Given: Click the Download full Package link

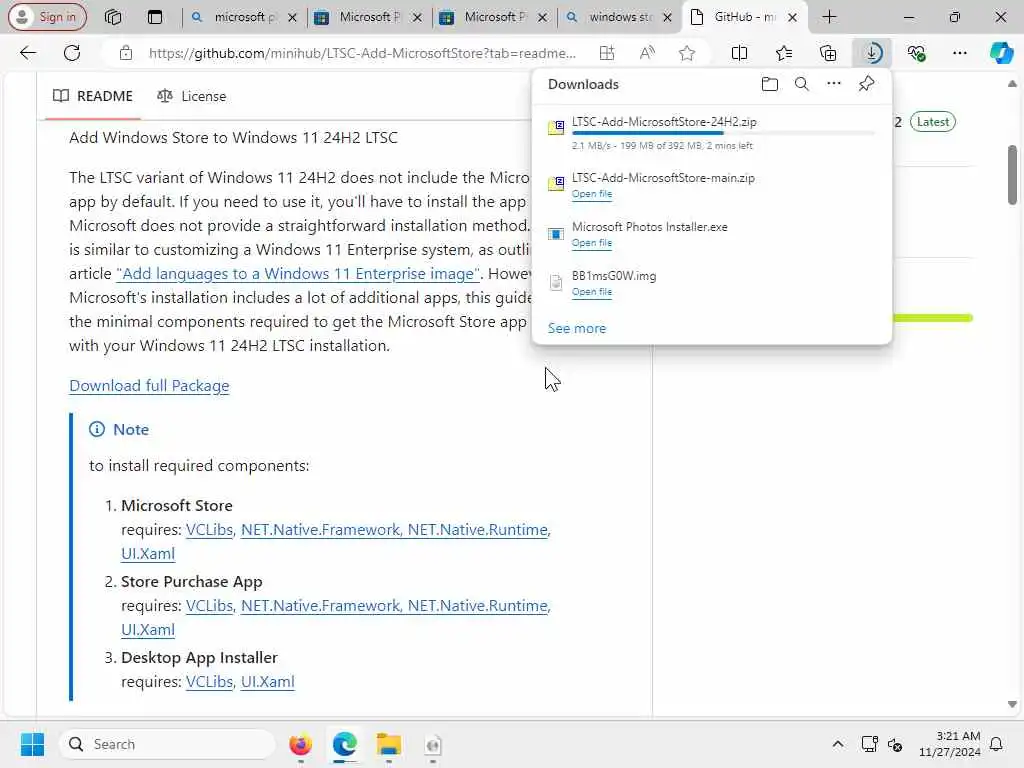Looking at the screenshot, I should pos(149,386).
